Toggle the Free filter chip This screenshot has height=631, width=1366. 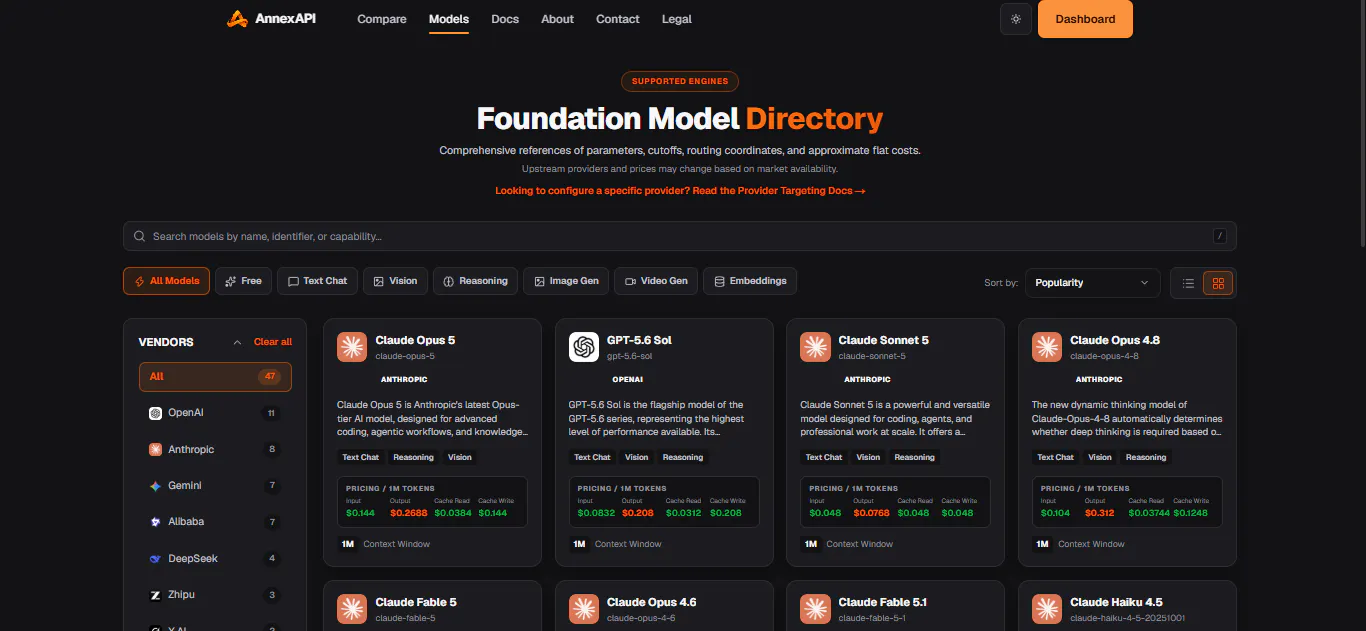coord(243,281)
